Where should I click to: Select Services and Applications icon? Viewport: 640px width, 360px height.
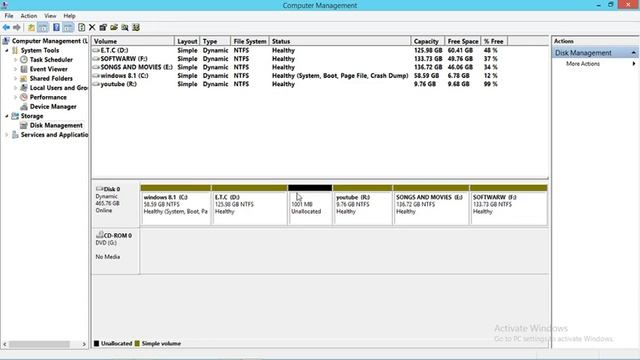[15, 135]
